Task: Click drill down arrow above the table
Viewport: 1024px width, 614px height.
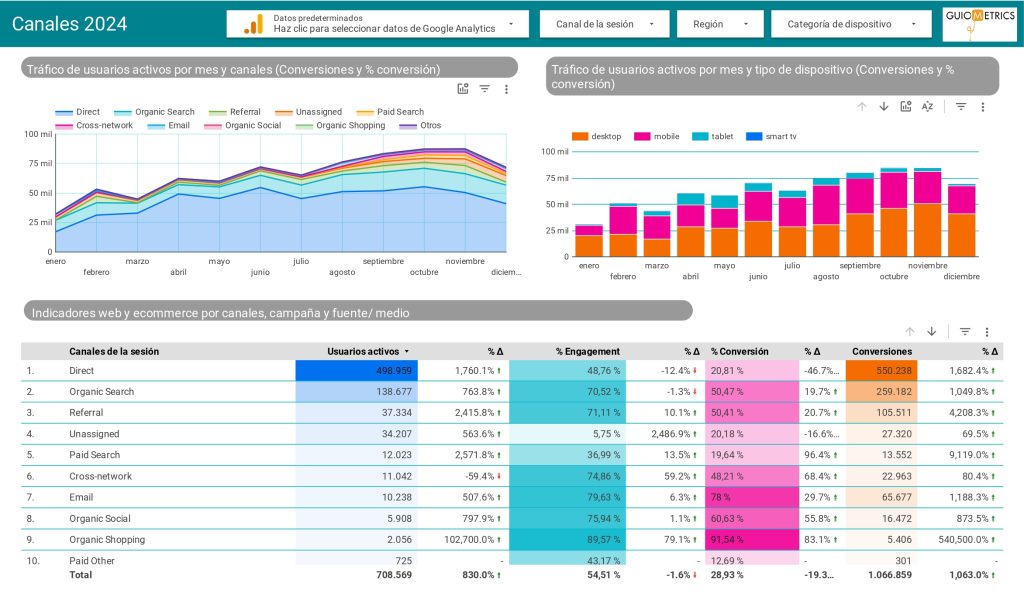Action: (932, 332)
